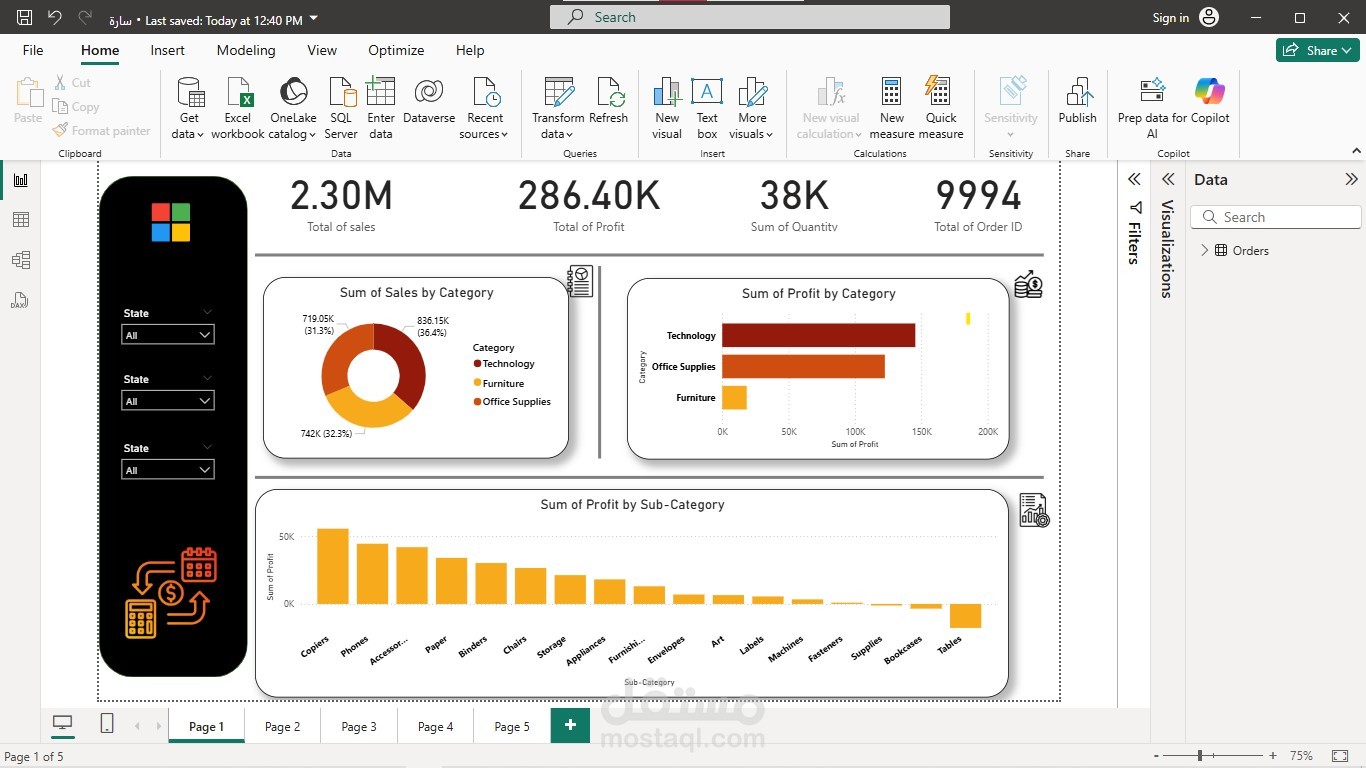Expand the Filters pane
This screenshot has height=768, width=1366.
(1134, 180)
